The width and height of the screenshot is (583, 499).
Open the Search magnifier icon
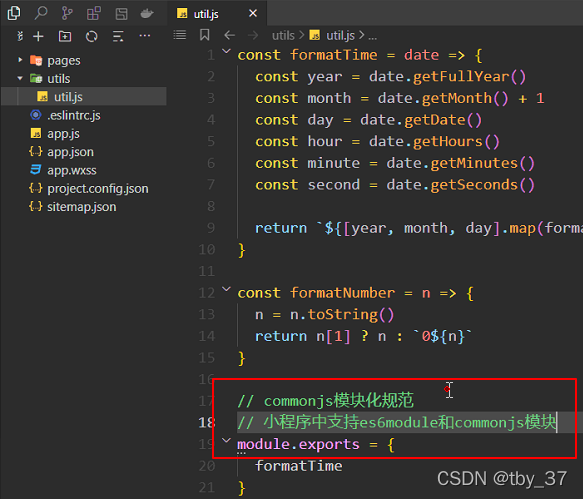coord(41,13)
